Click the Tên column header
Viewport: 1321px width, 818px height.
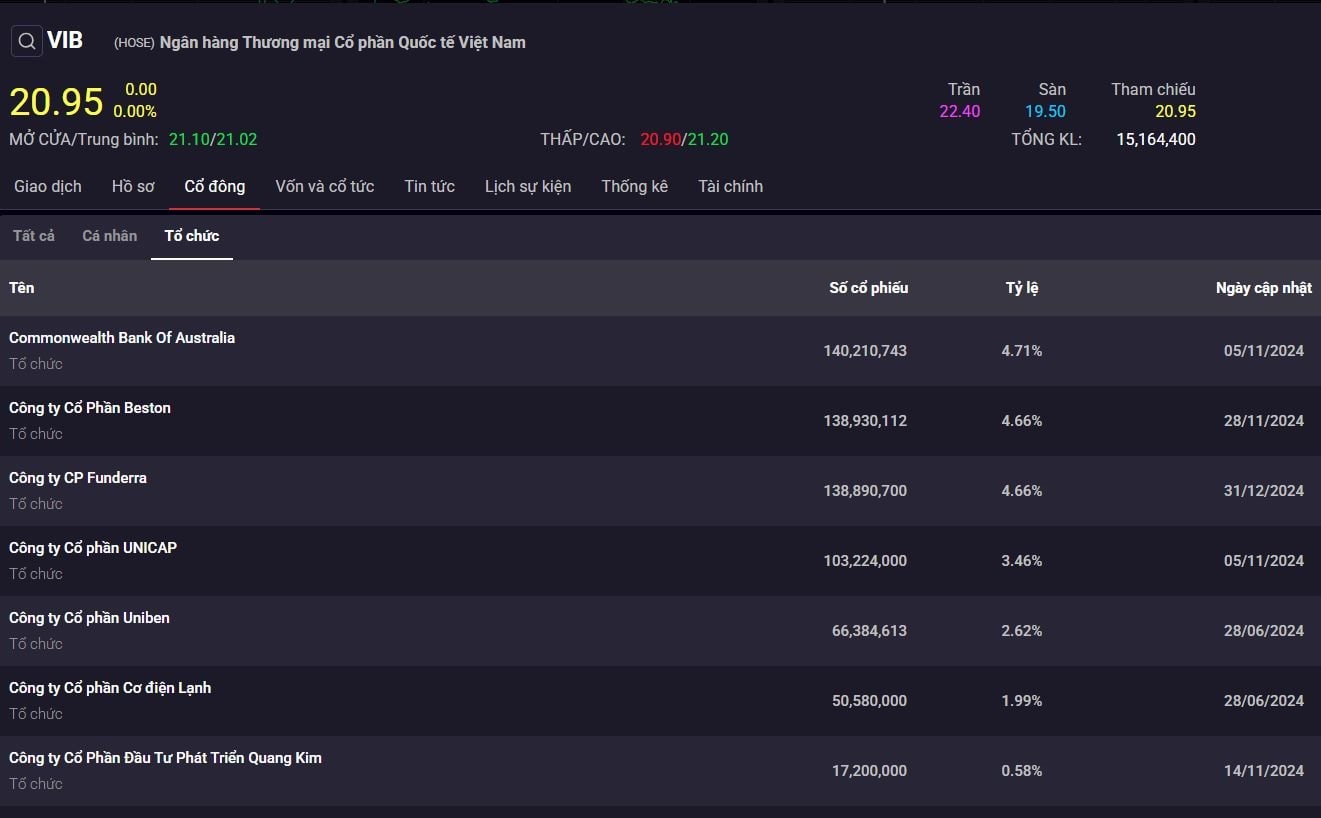pyautogui.click(x=22, y=288)
